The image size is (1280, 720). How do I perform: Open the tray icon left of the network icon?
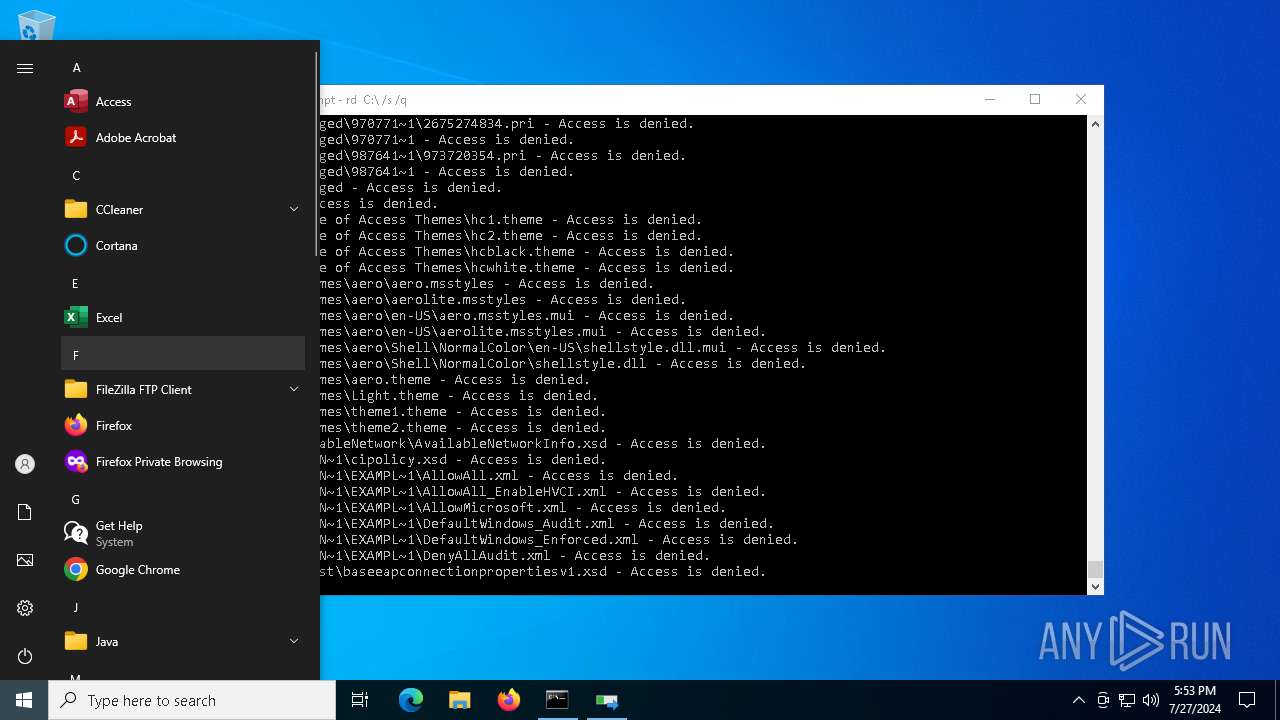[x=1103, y=700]
